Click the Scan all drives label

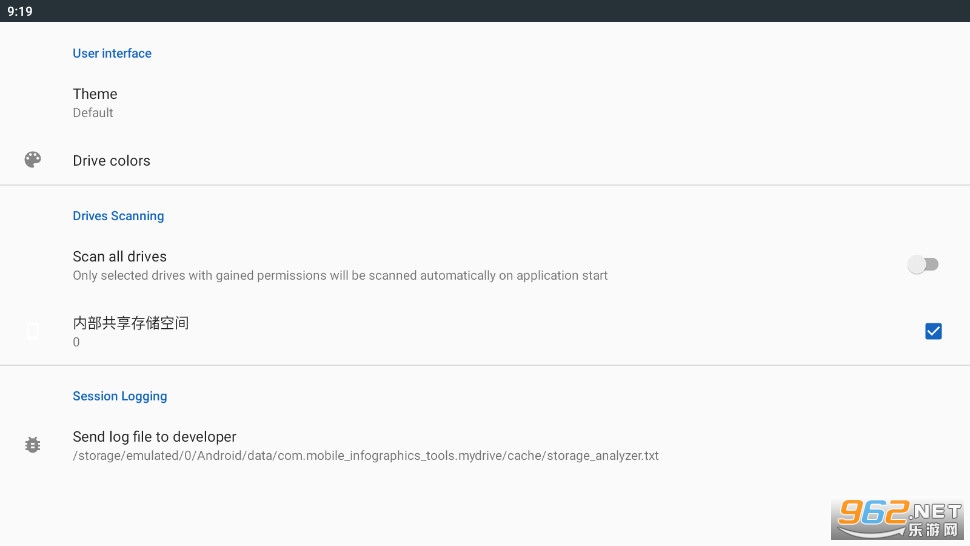(x=120, y=257)
